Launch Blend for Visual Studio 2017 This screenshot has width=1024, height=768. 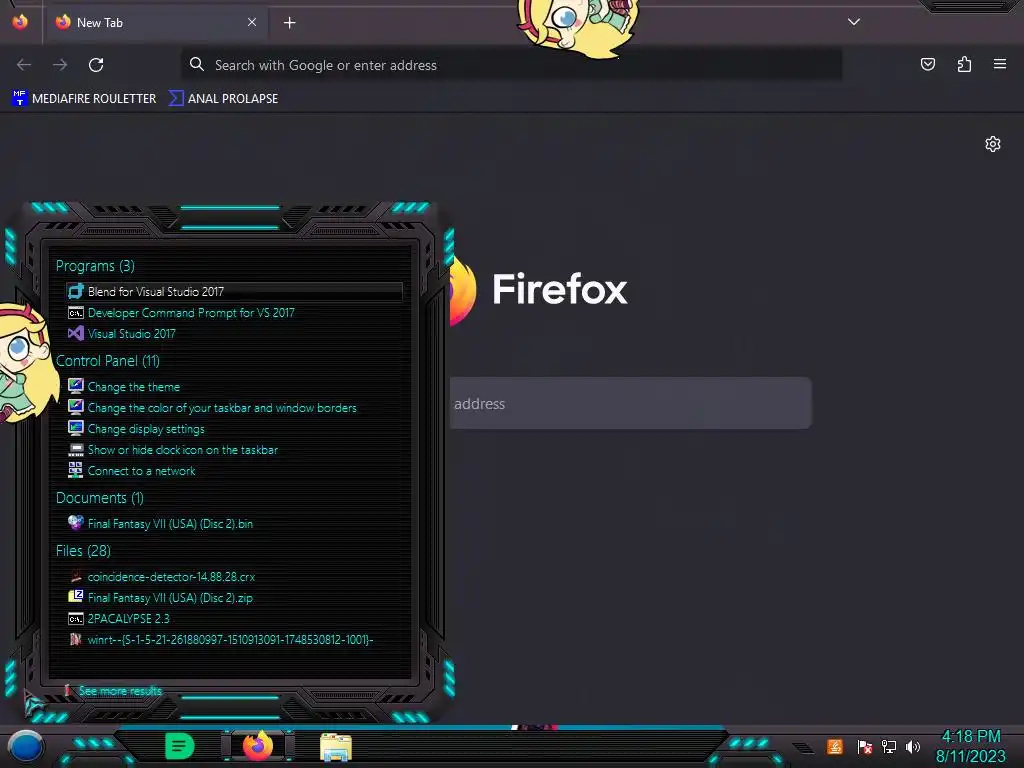click(234, 292)
